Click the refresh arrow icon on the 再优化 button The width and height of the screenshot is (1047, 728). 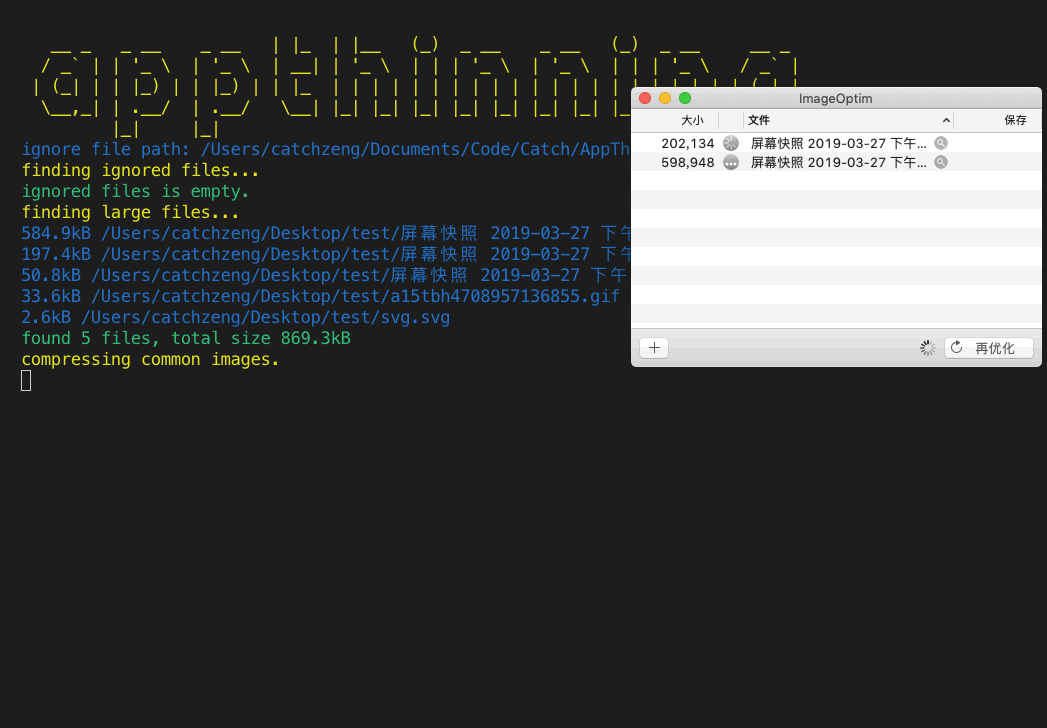[x=956, y=347]
